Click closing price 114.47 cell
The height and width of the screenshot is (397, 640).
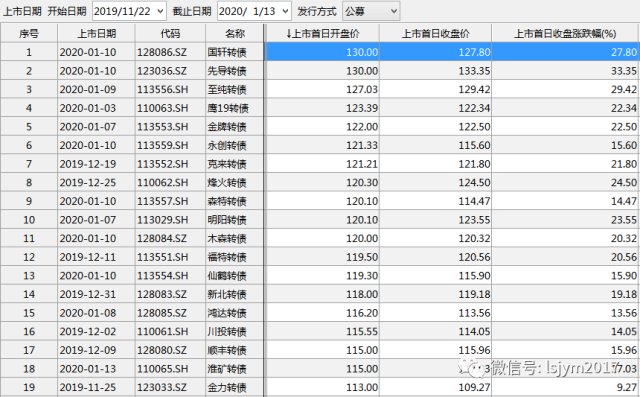pos(436,201)
